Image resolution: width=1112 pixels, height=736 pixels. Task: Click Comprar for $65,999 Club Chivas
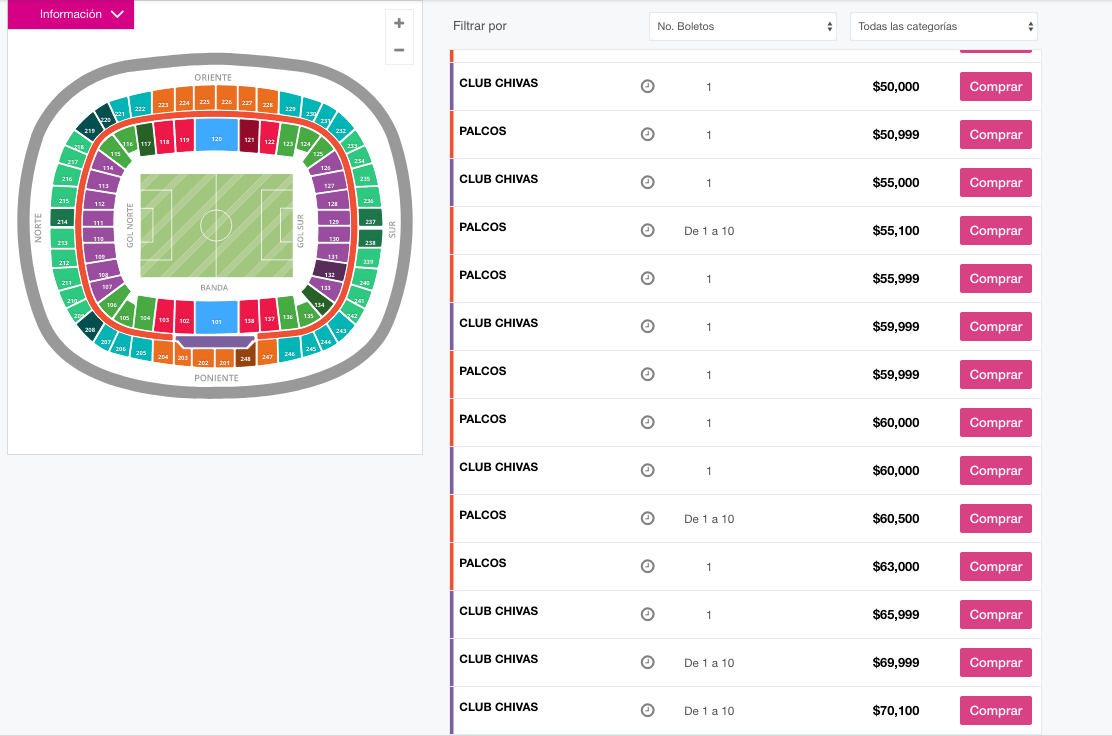(996, 615)
